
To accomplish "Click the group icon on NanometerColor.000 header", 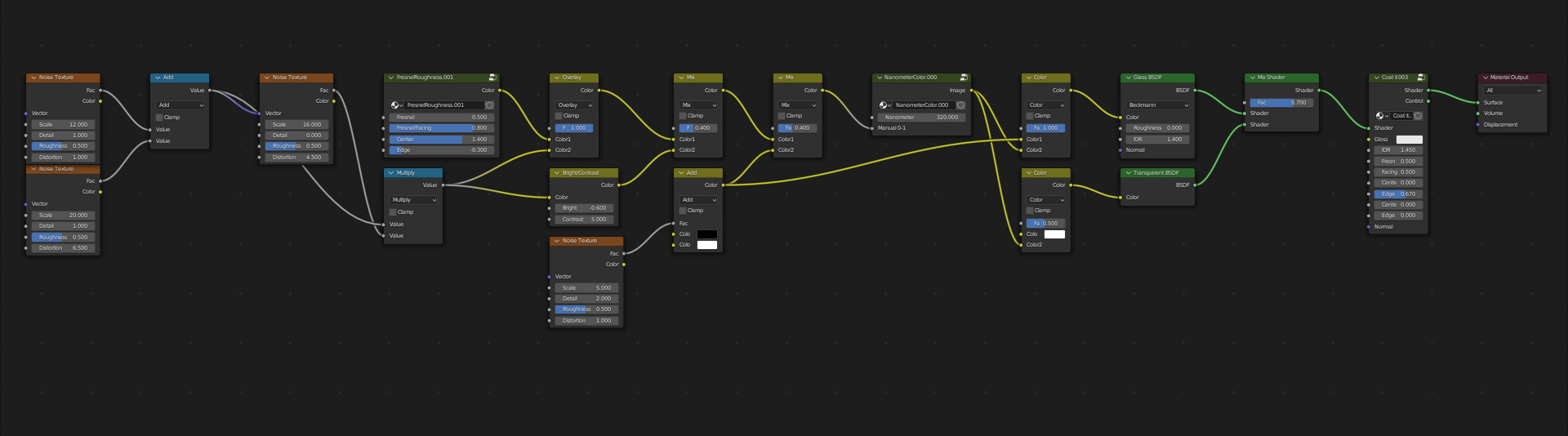I will coord(964,78).
